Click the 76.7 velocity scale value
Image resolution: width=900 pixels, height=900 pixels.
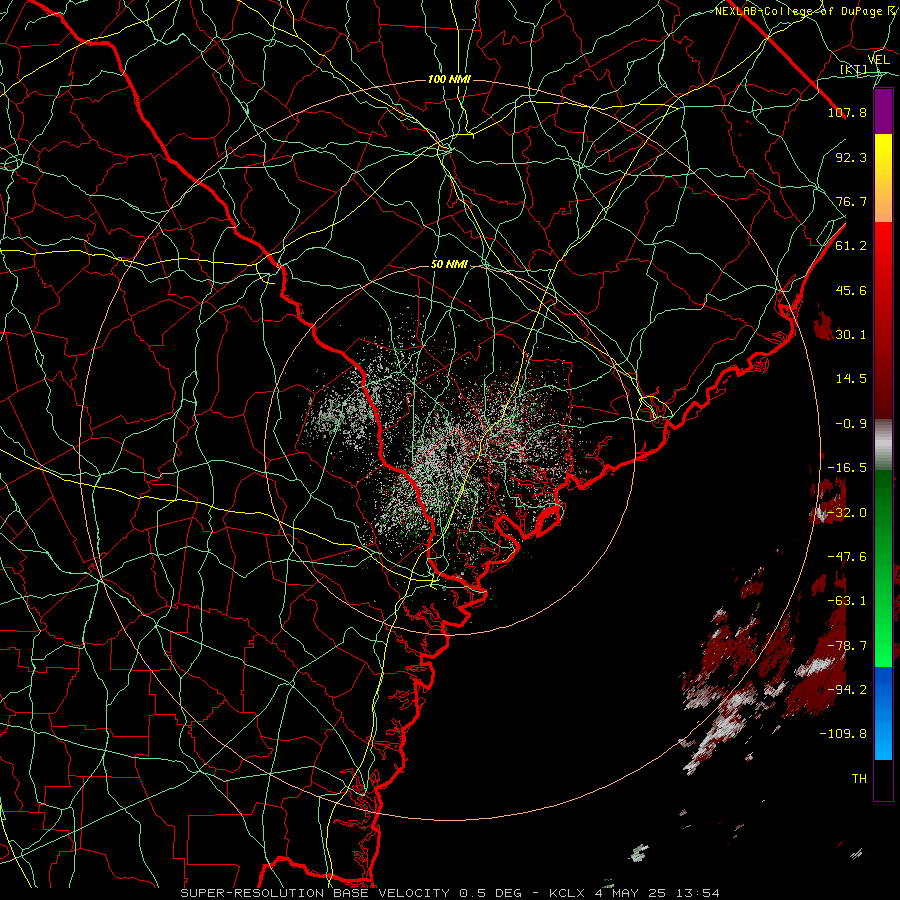click(x=851, y=201)
